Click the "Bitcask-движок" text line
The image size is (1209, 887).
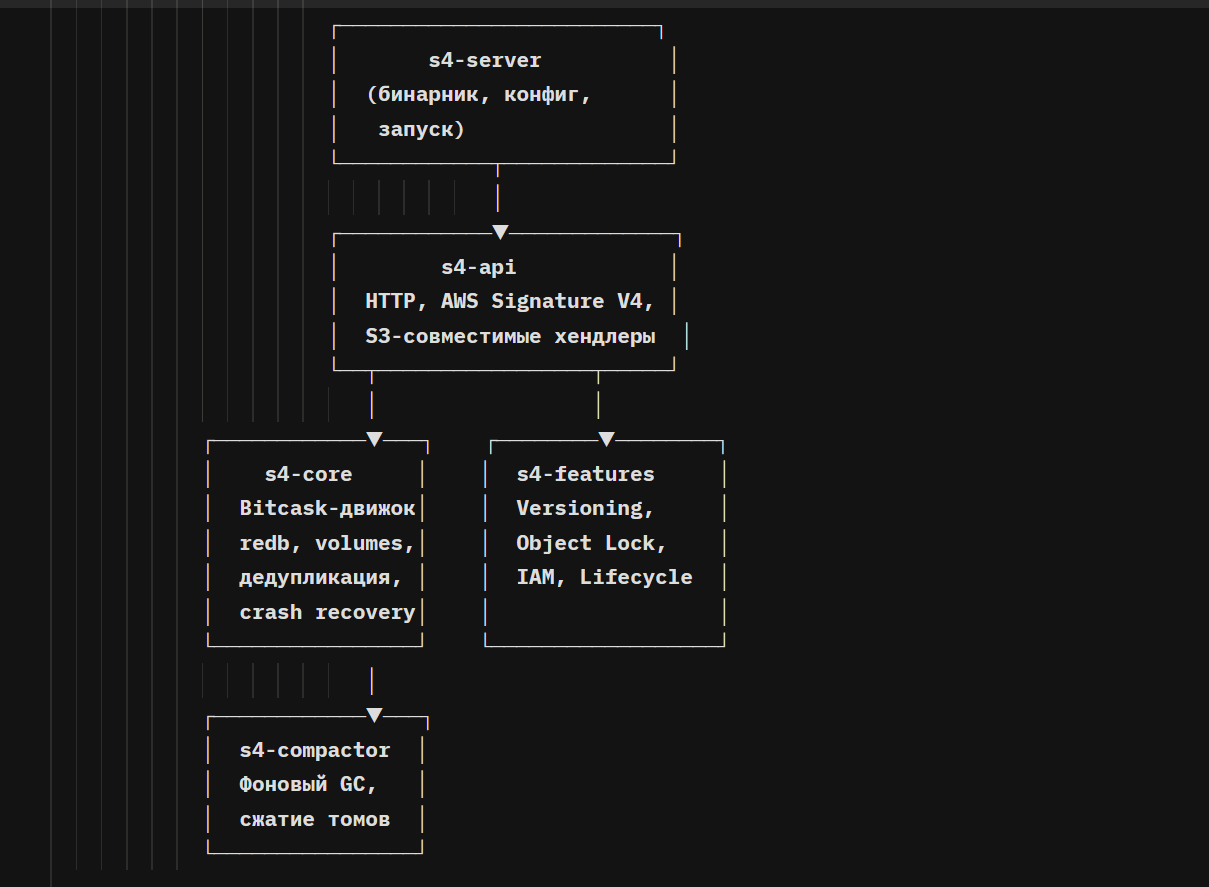click(327, 508)
